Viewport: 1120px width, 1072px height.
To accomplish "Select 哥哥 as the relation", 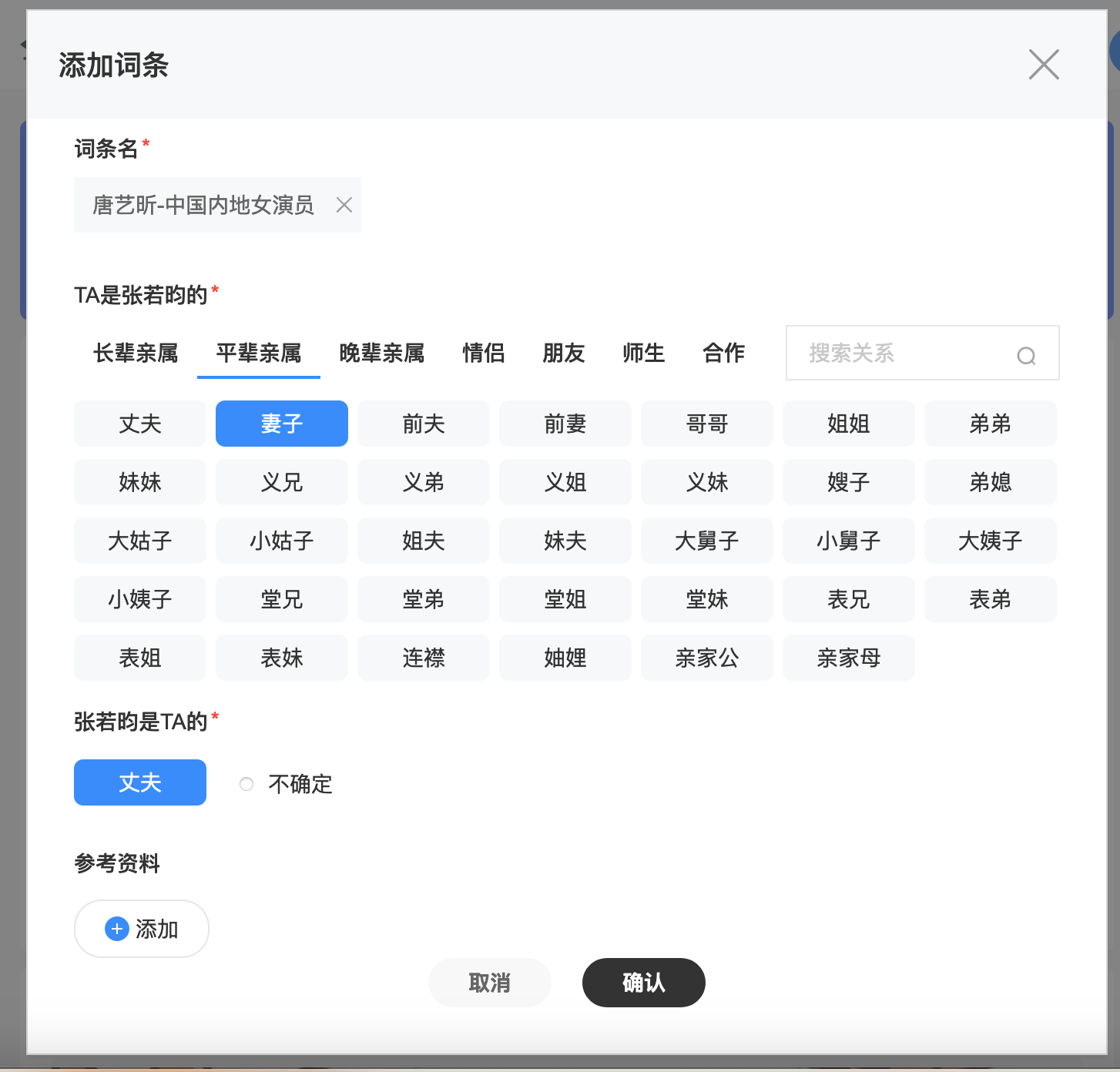I will point(707,424).
